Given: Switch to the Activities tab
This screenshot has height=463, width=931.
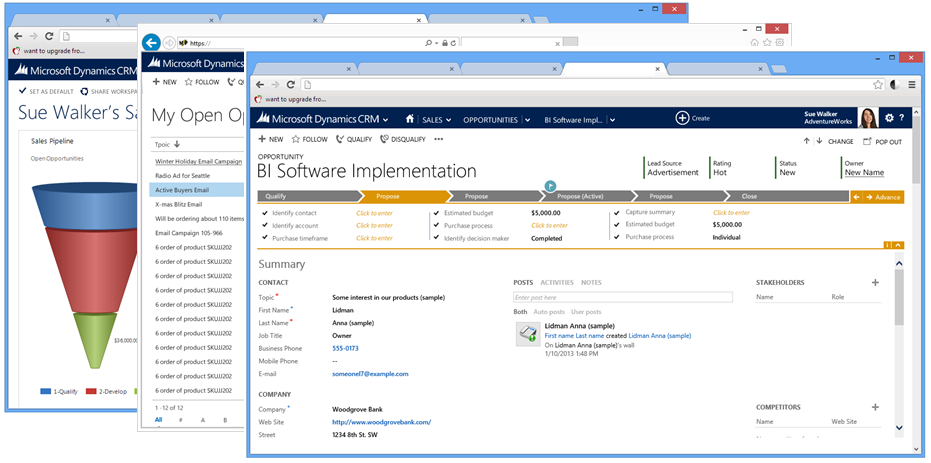Looking at the screenshot, I should click(556, 283).
